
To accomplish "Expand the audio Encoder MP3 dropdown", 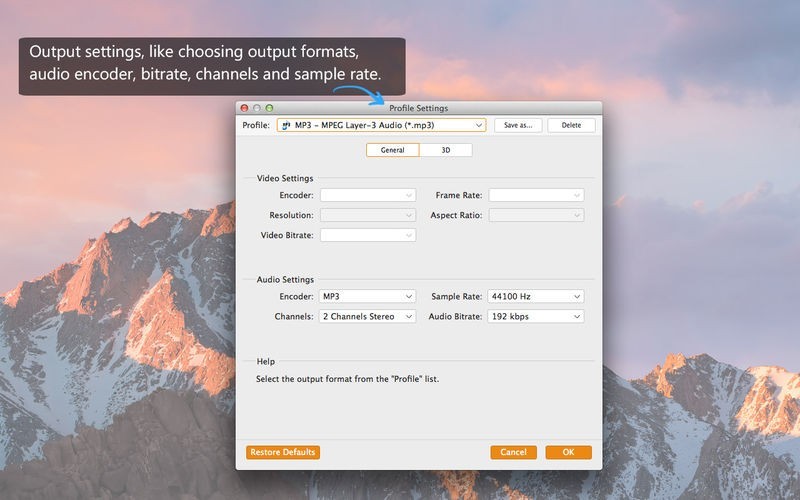I will [x=367, y=297].
